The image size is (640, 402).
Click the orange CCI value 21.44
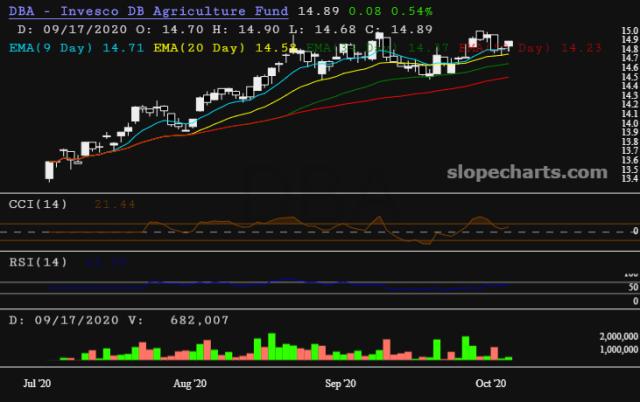[114, 203]
